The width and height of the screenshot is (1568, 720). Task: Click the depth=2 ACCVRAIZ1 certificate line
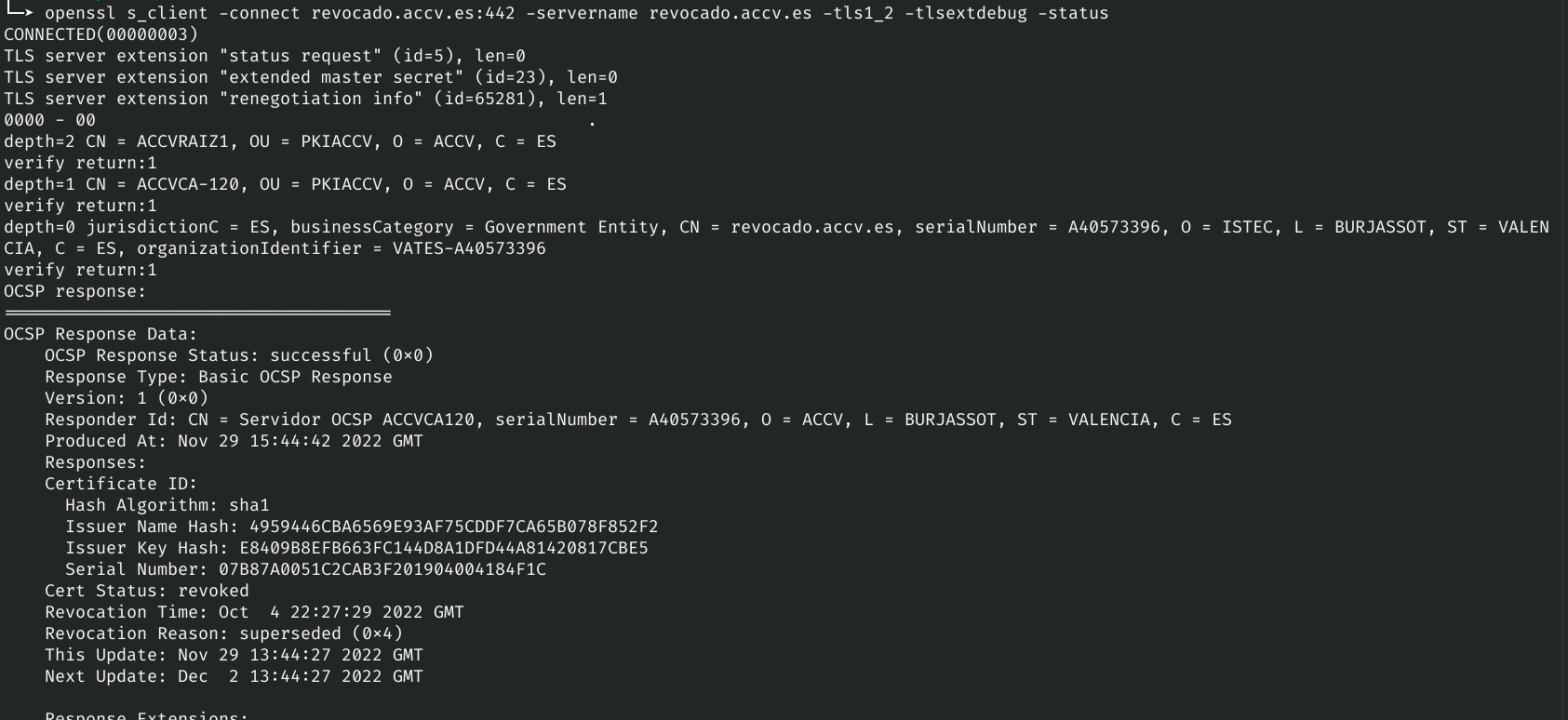point(279,141)
